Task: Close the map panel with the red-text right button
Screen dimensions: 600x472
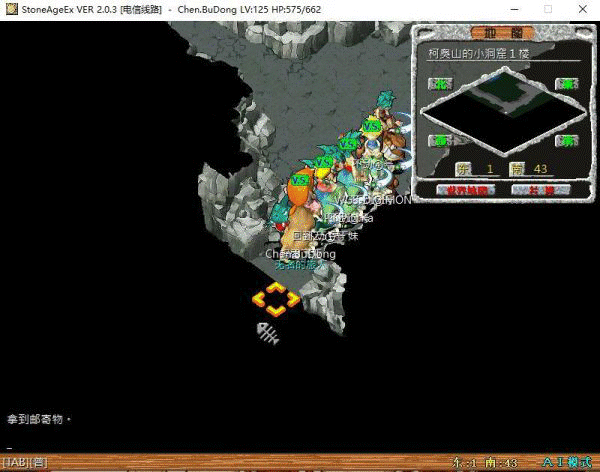Action: (x=541, y=190)
